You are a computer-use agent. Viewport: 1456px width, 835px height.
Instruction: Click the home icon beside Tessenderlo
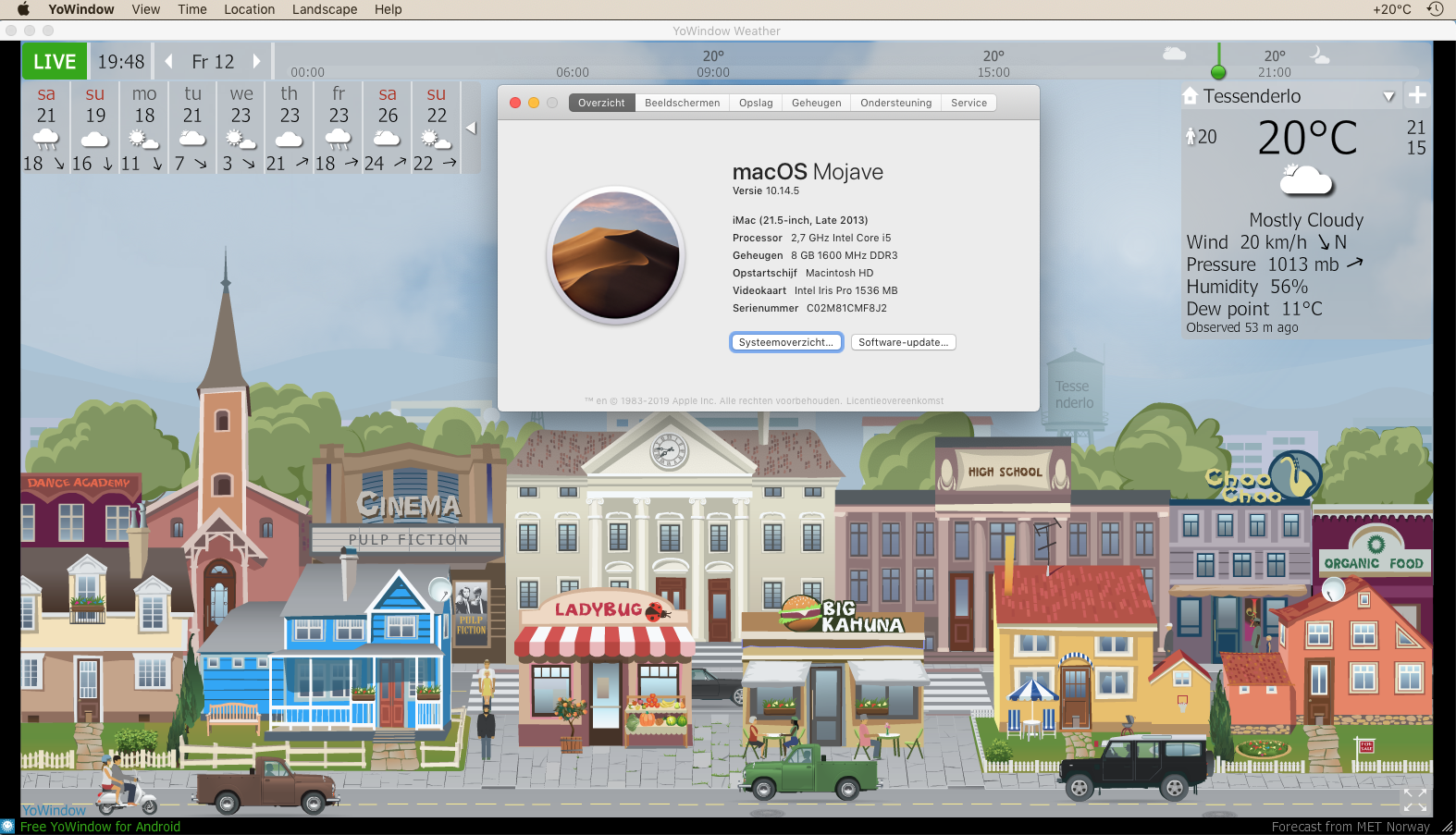[1191, 95]
